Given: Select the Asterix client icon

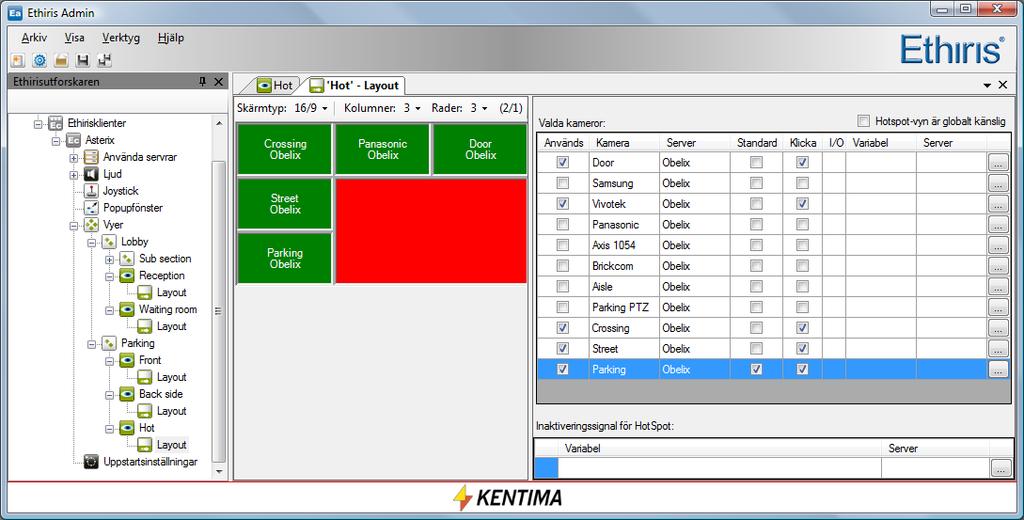Looking at the screenshot, I should click(x=73, y=140).
